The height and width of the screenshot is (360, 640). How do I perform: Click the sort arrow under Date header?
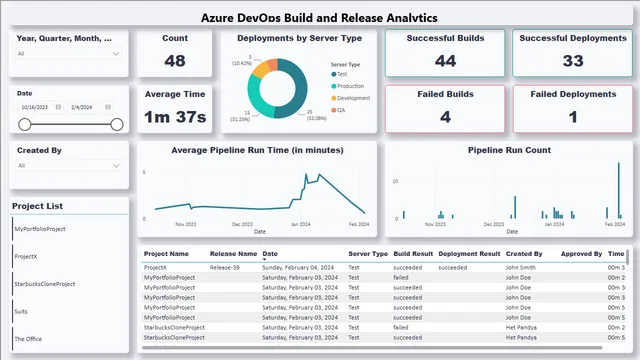tap(264, 259)
